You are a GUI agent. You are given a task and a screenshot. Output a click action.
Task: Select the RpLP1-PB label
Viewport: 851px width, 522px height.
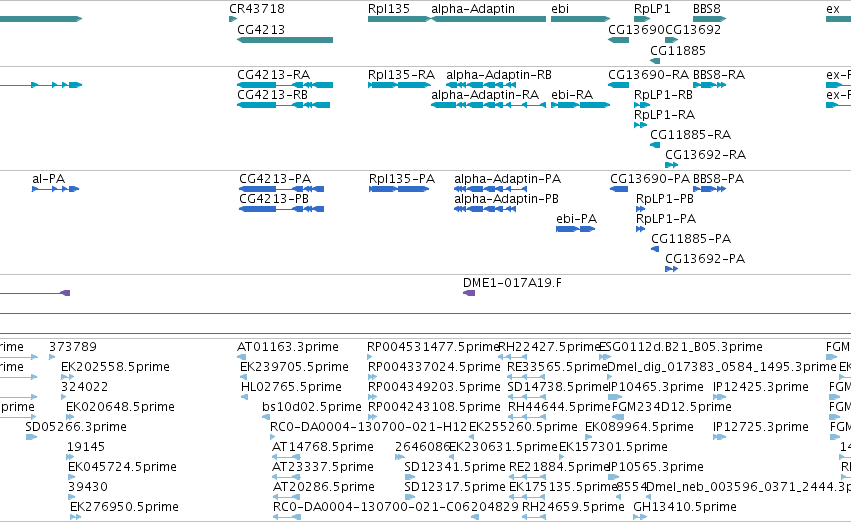[665, 199]
